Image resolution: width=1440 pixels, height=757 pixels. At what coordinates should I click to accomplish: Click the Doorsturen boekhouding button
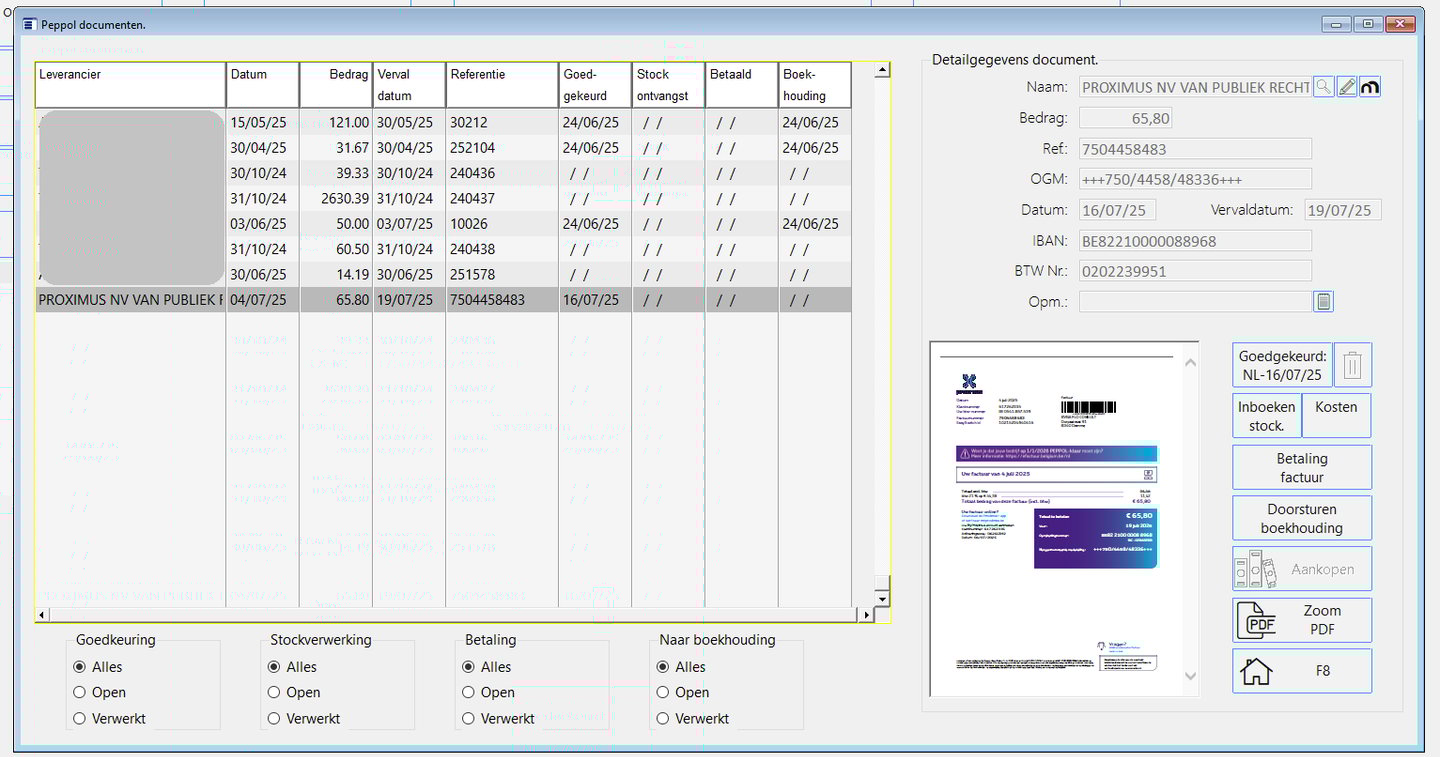pyautogui.click(x=1302, y=518)
